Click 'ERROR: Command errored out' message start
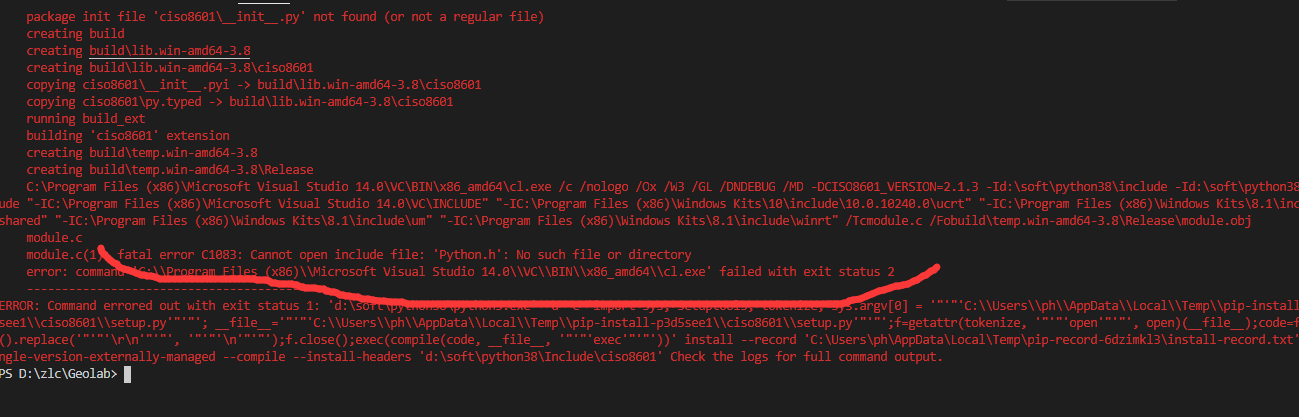The height and width of the screenshot is (417, 1299). [100, 306]
